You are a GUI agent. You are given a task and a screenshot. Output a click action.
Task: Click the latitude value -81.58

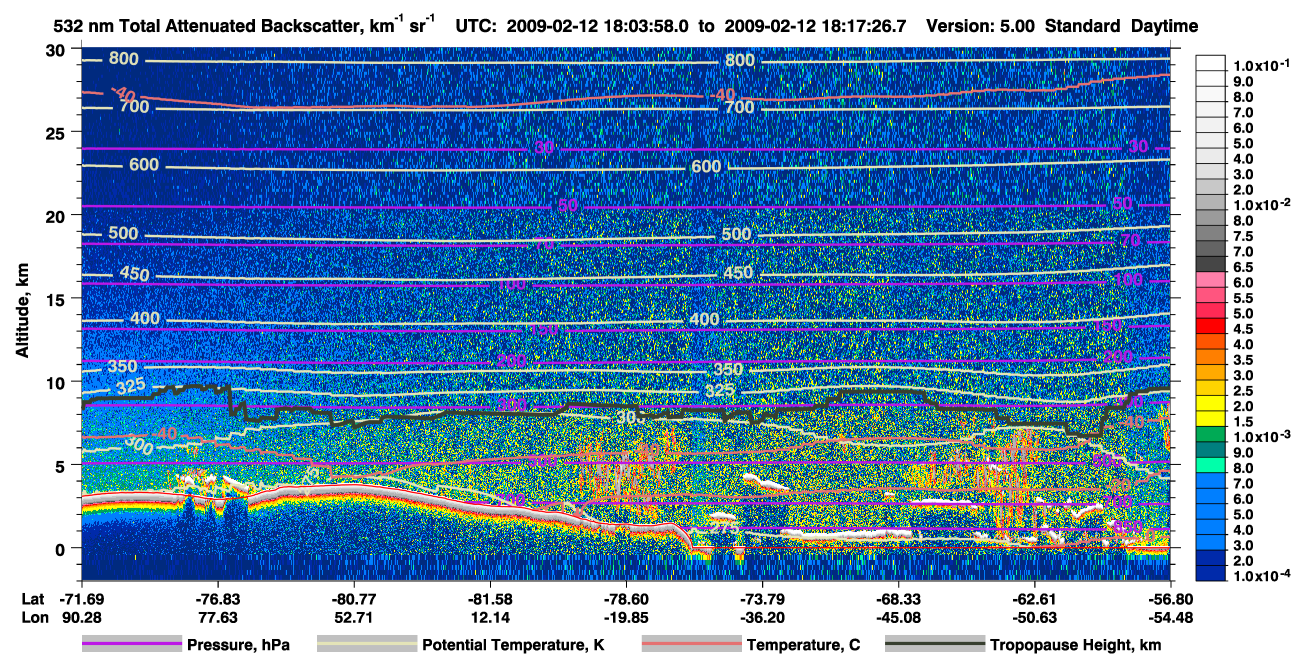(491, 599)
